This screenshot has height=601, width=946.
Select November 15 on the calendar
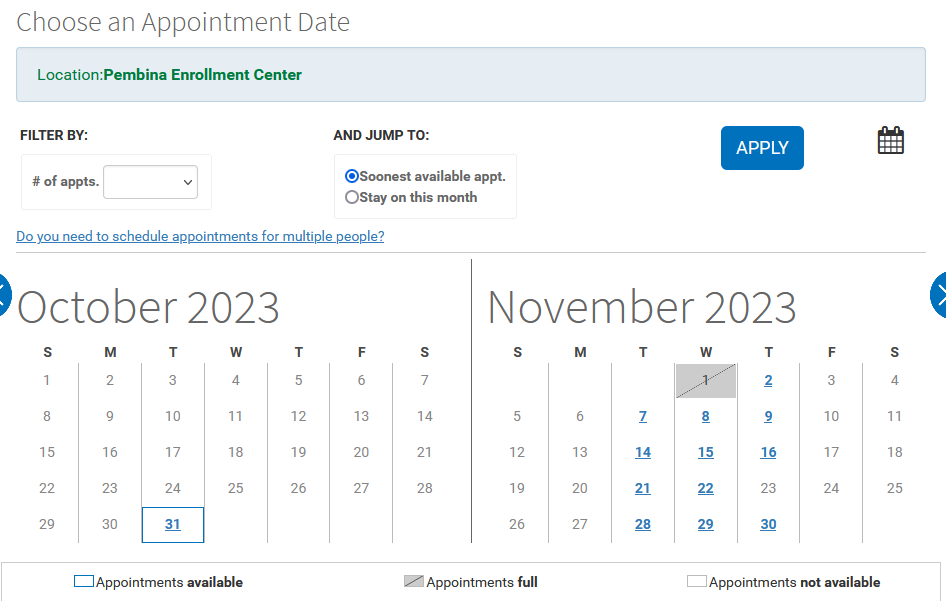point(706,452)
